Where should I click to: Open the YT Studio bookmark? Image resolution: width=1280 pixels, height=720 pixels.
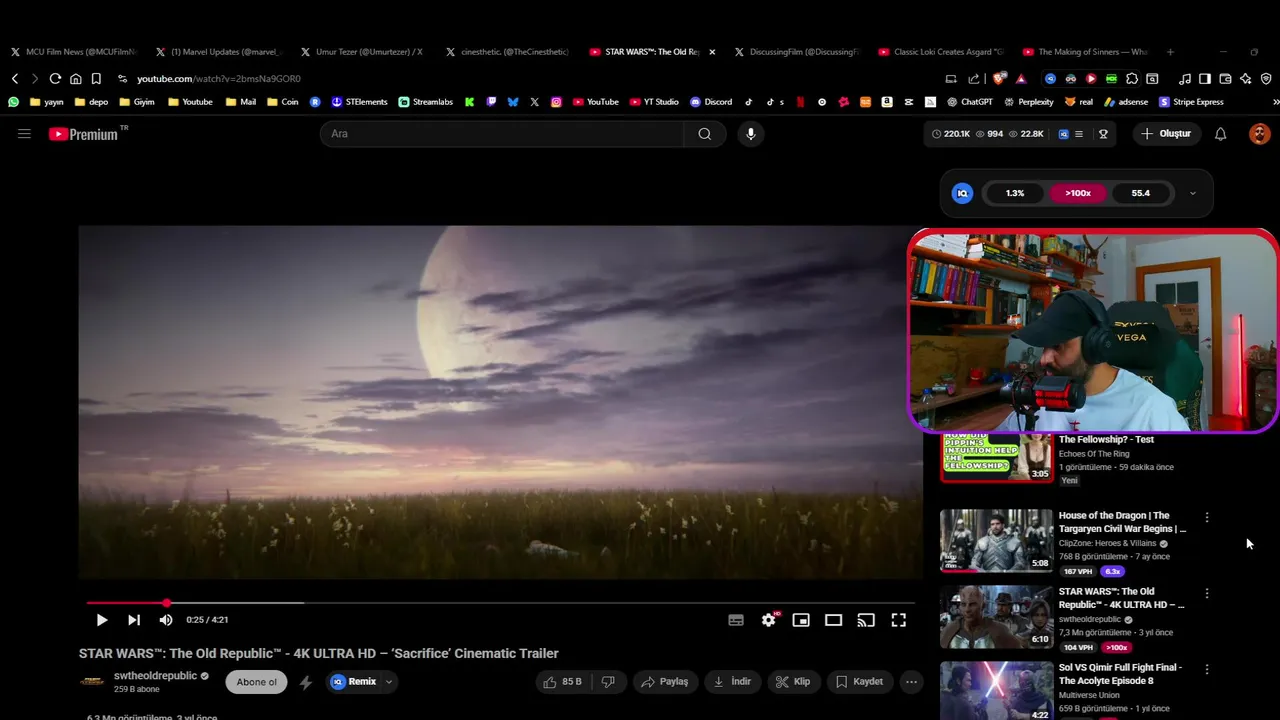pos(654,102)
